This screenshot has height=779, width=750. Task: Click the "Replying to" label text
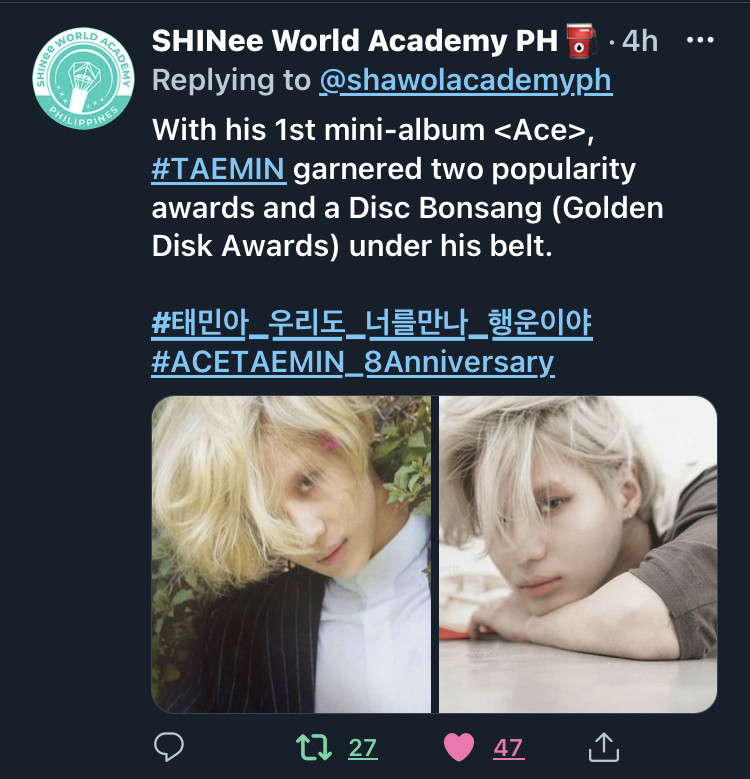pyautogui.click(x=231, y=80)
